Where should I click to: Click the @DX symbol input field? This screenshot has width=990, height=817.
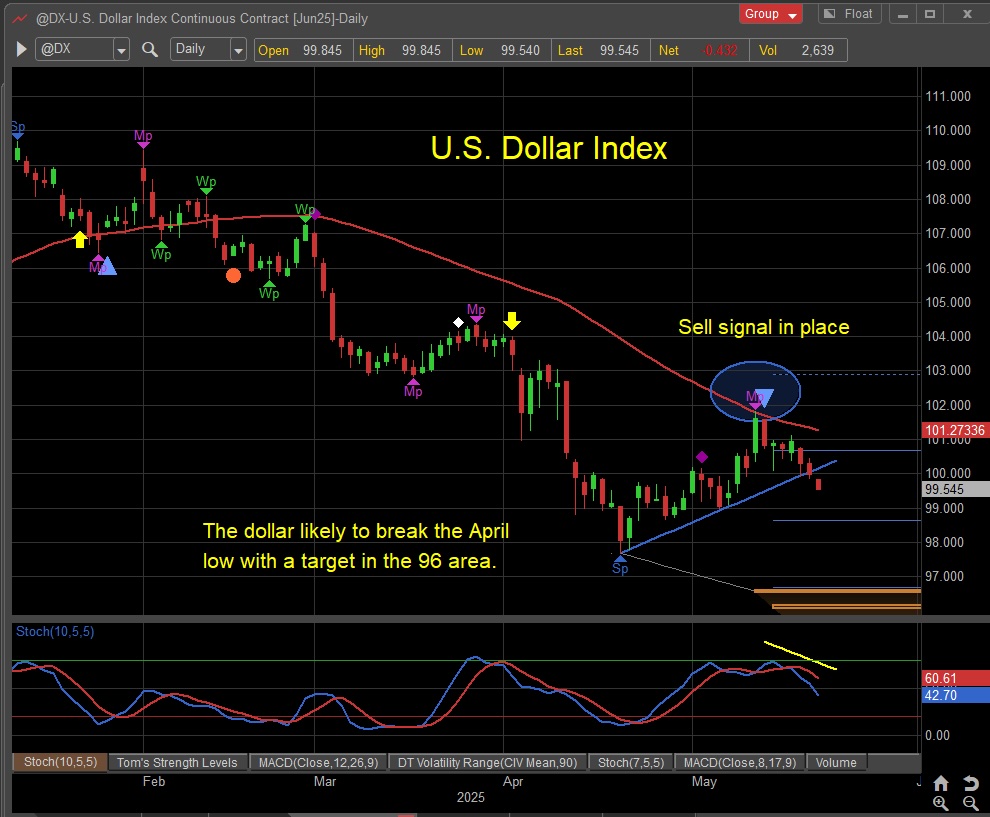[75, 49]
